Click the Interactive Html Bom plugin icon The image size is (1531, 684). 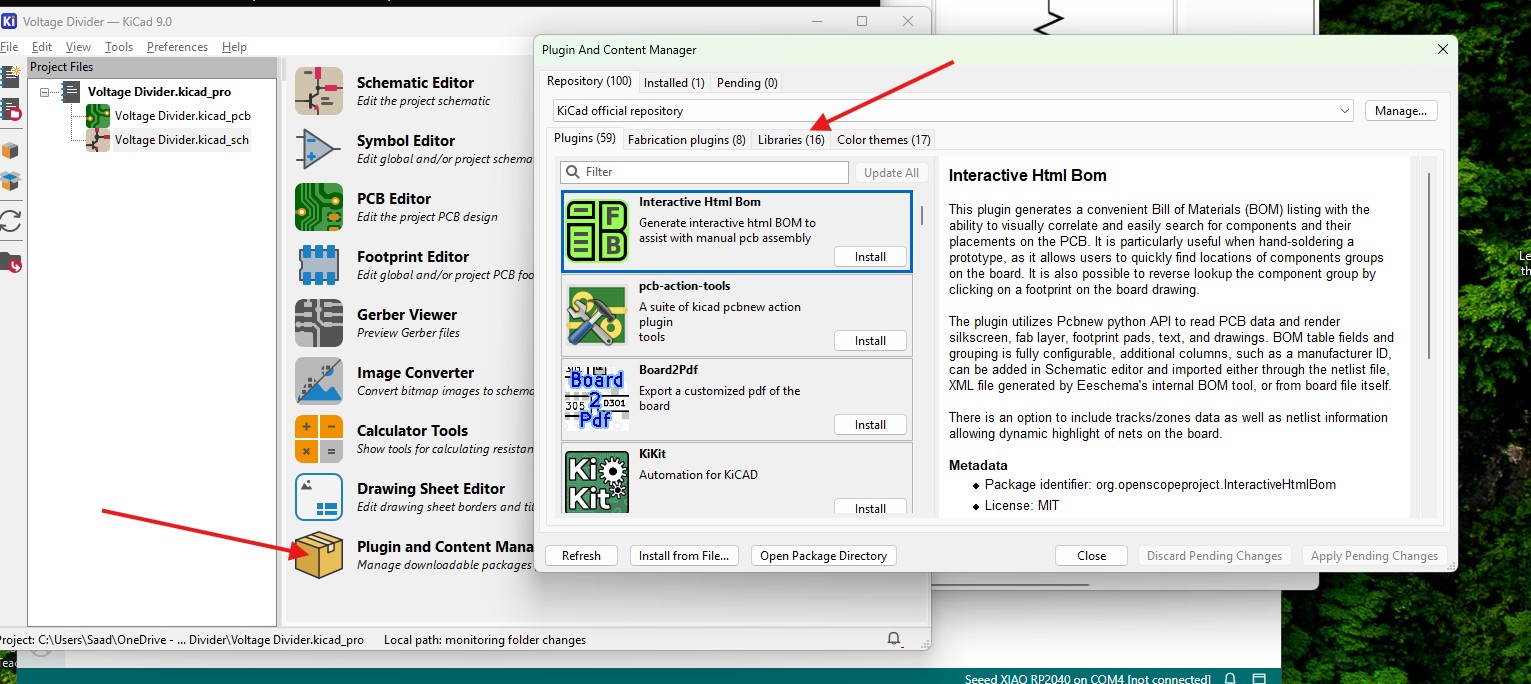coord(597,231)
